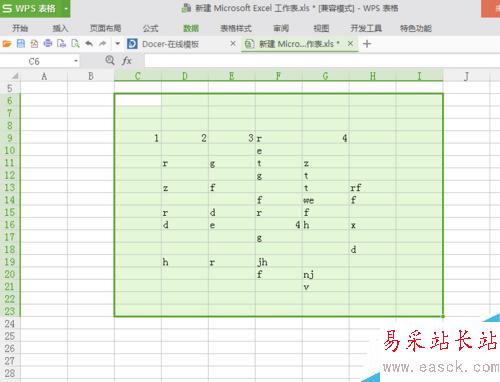The image size is (500, 382).
Task: Click cell containing 1 in row 9
Action: (x=138, y=138)
